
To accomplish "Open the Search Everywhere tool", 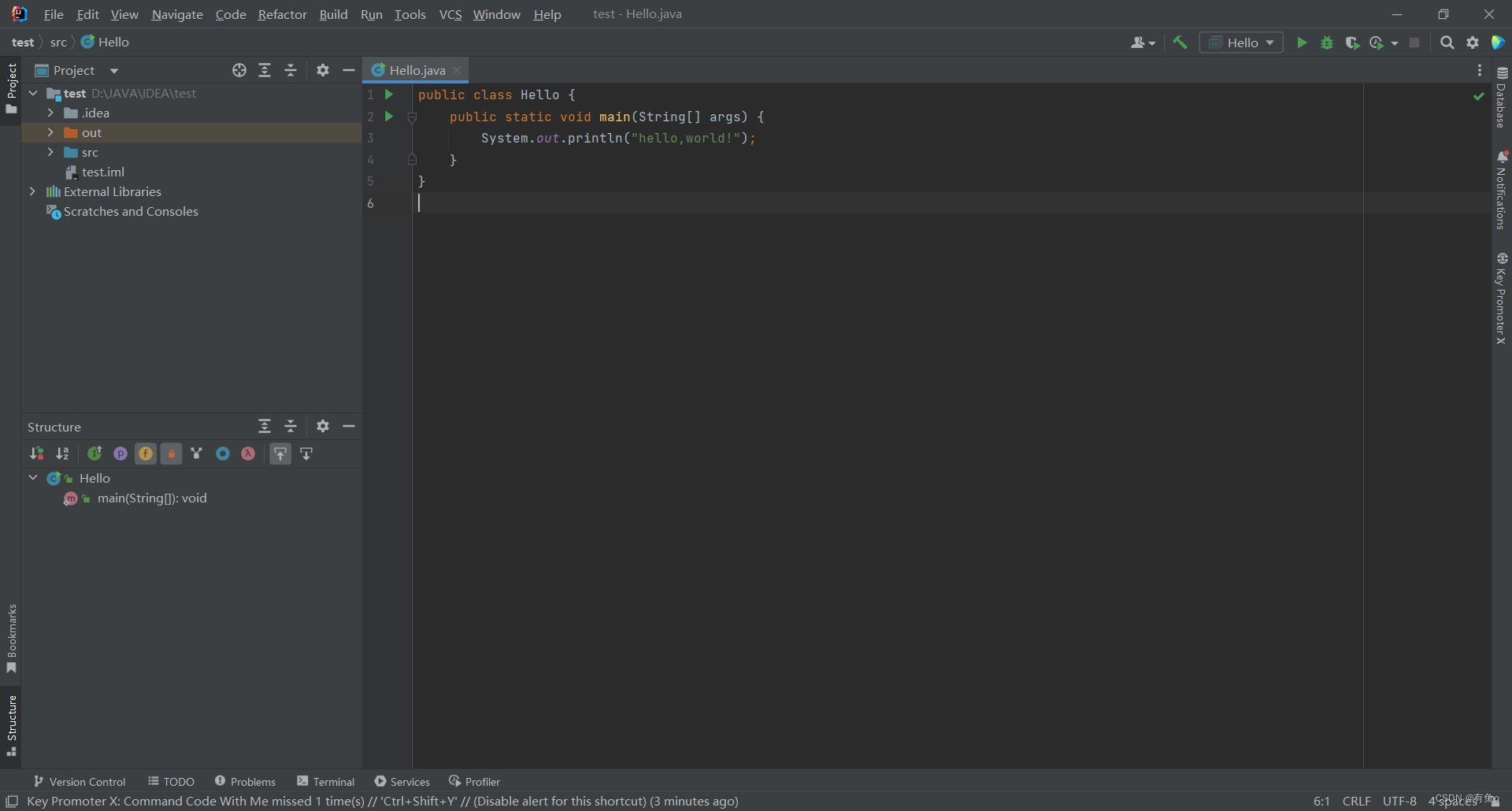I will 1447,43.
